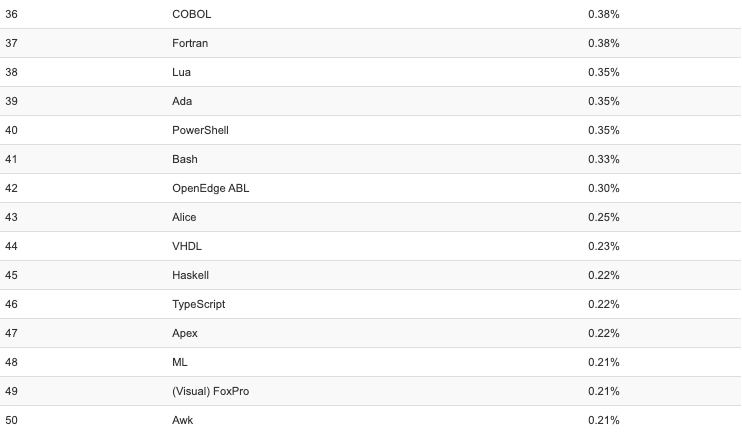Select the Alice language name
This screenshot has width=742, height=434.
tap(184, 218)
